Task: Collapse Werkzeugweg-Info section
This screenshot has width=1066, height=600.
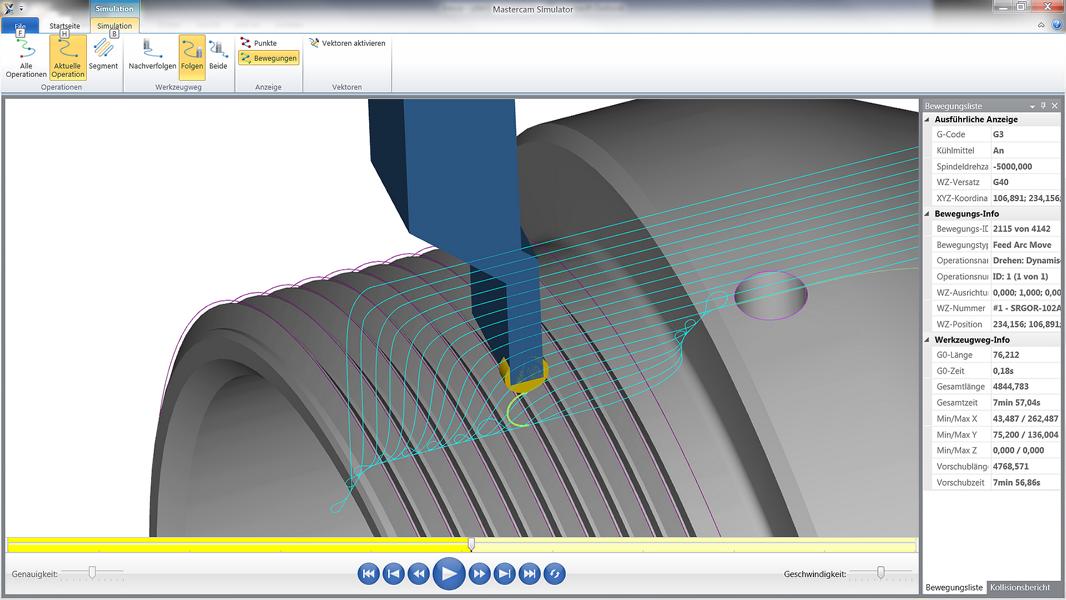Action: point(927,340)
